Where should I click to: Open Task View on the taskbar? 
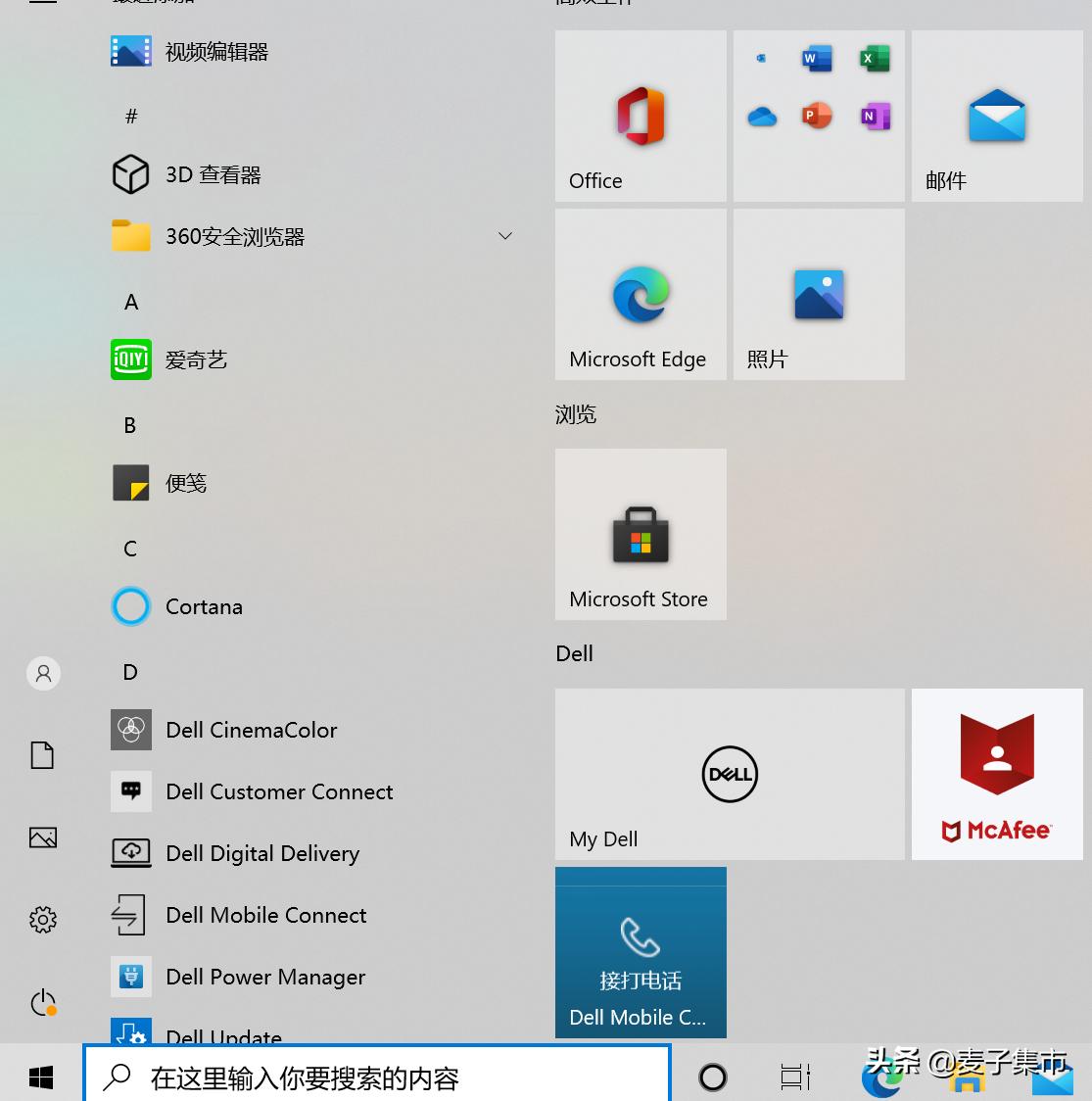click(794, 1077)
